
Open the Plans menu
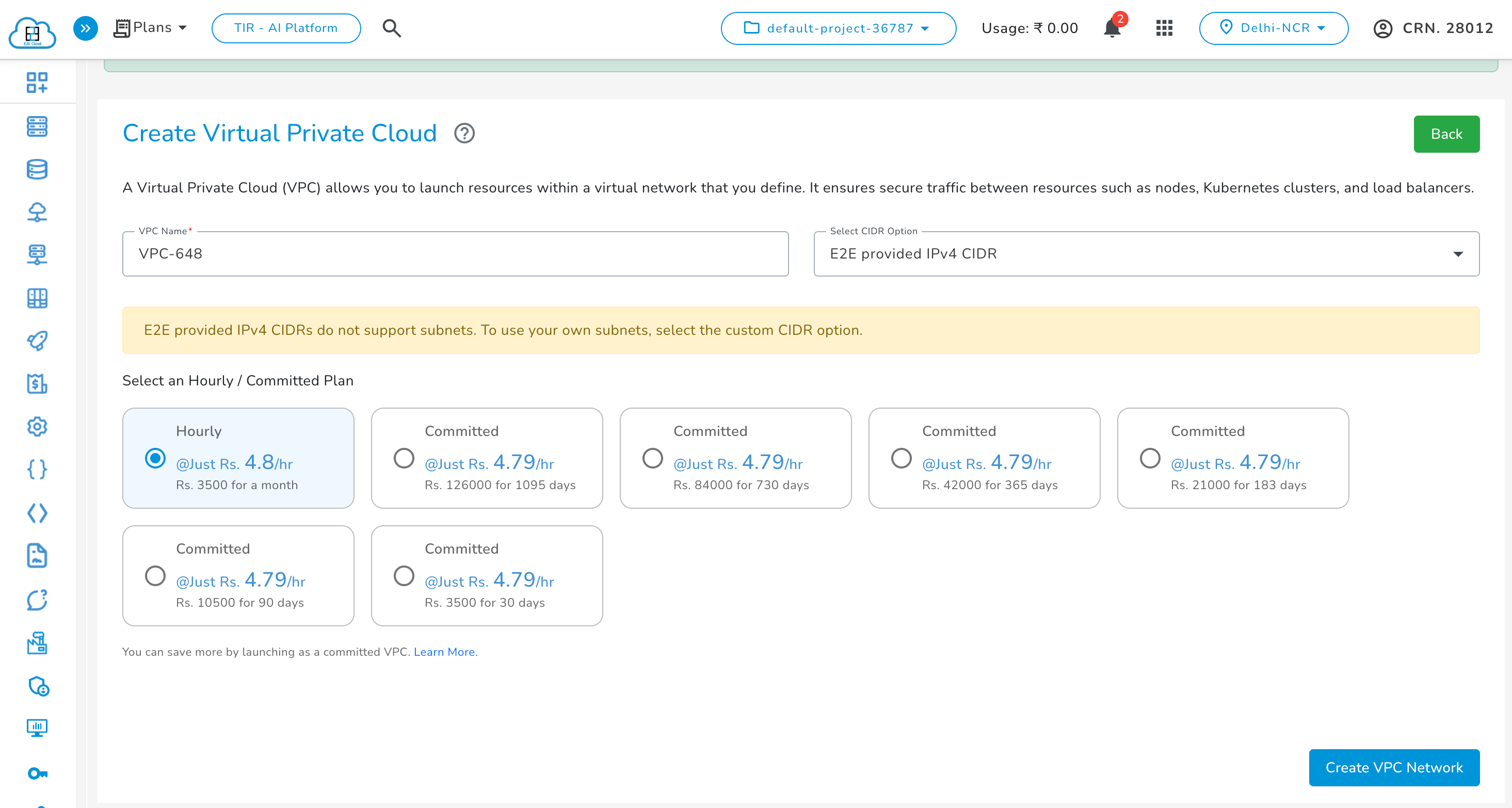coord(150,27)
